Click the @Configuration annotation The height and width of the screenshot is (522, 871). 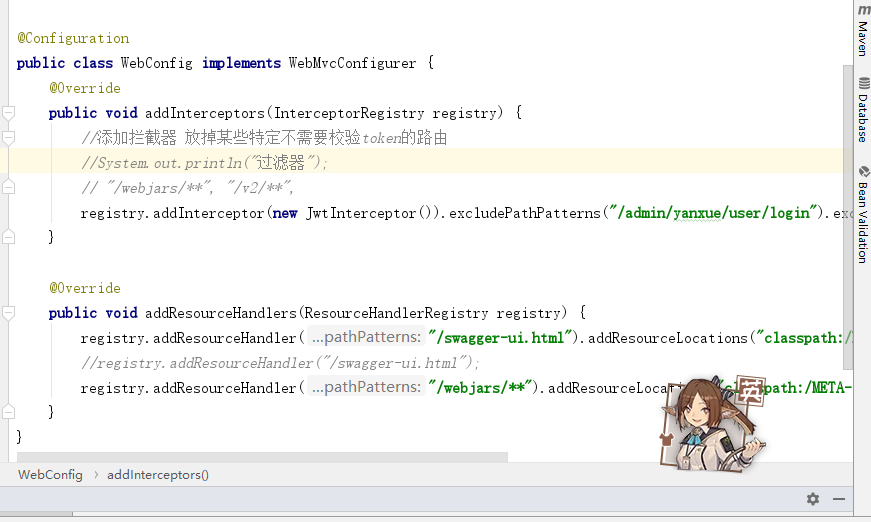click(73, 38)
